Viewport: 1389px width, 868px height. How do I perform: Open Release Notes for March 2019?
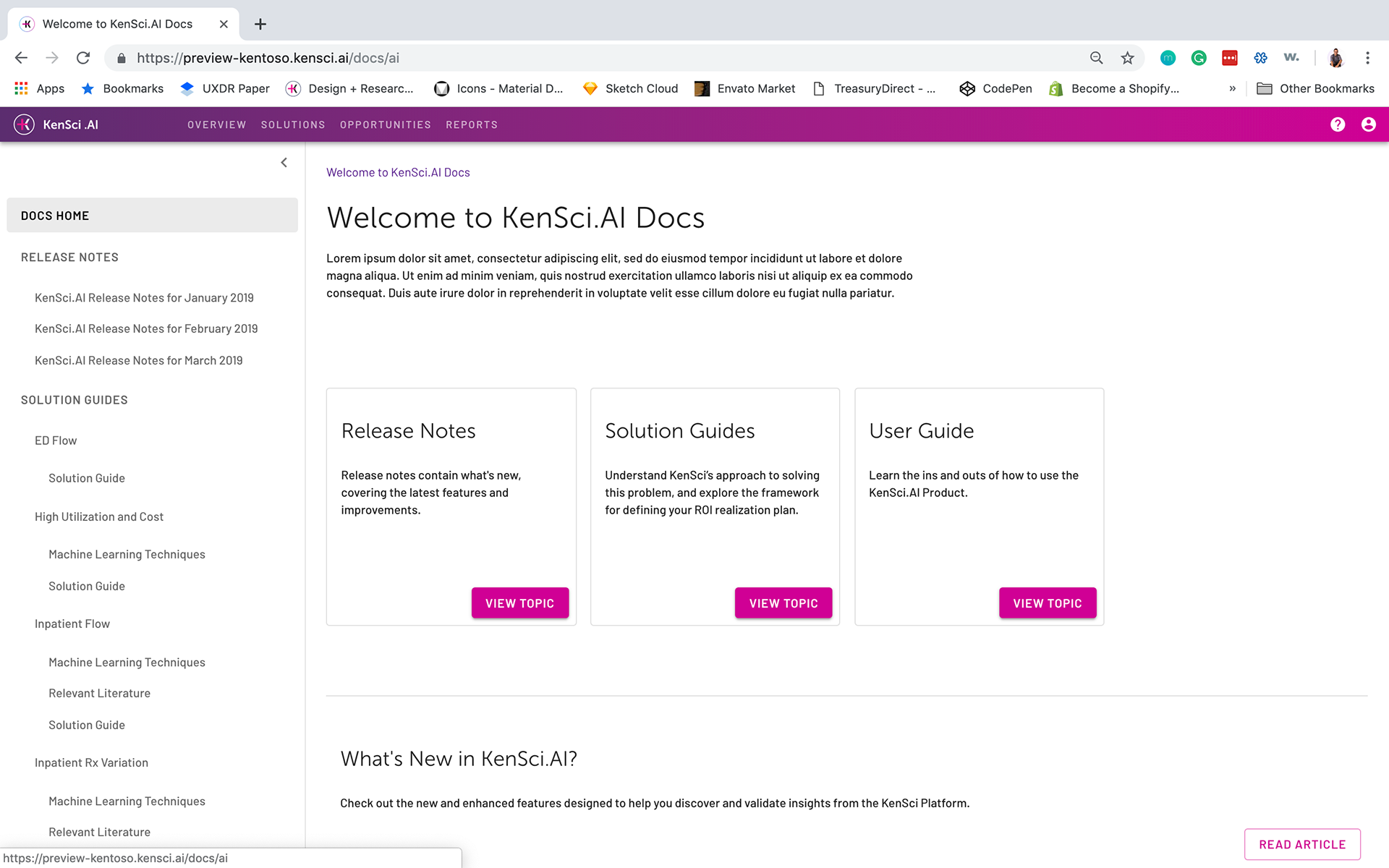click(138, 360)
